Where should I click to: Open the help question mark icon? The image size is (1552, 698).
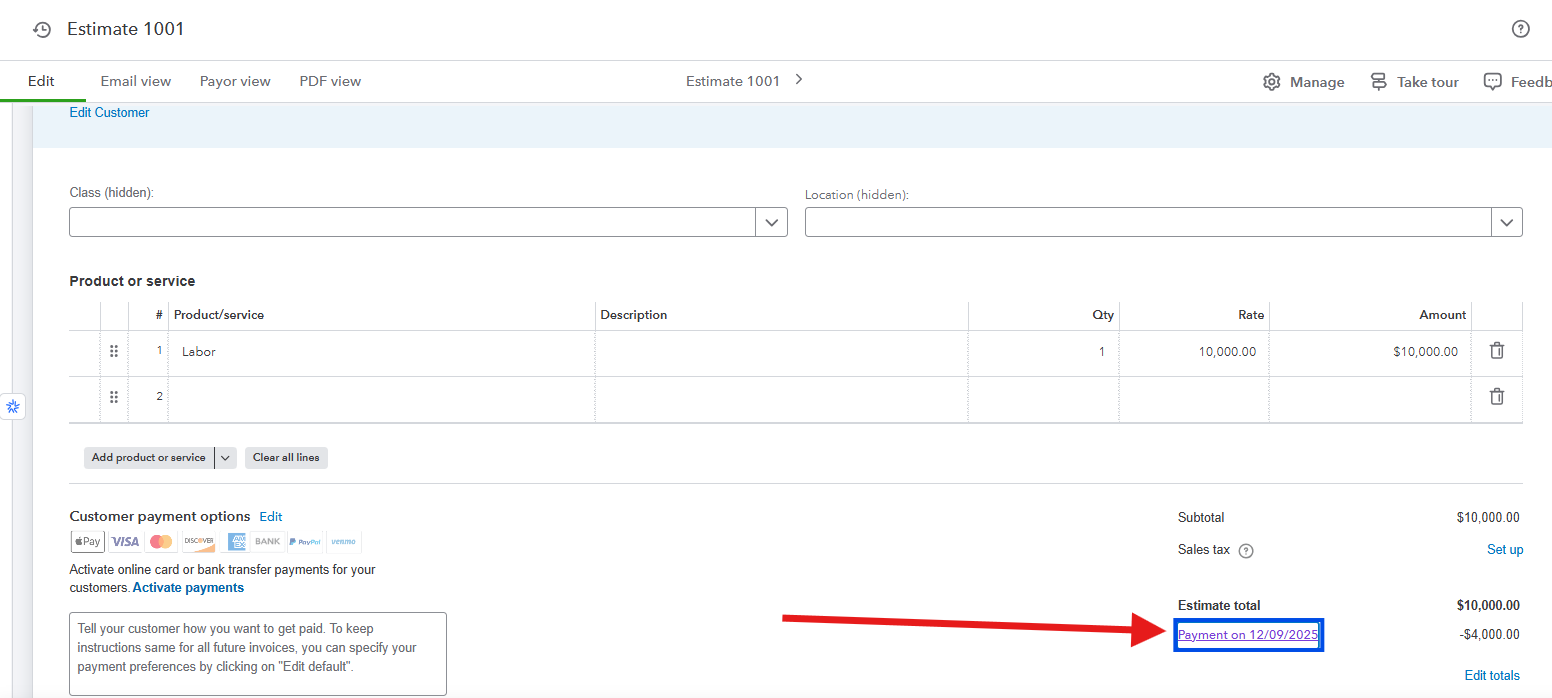[1520, 29]
